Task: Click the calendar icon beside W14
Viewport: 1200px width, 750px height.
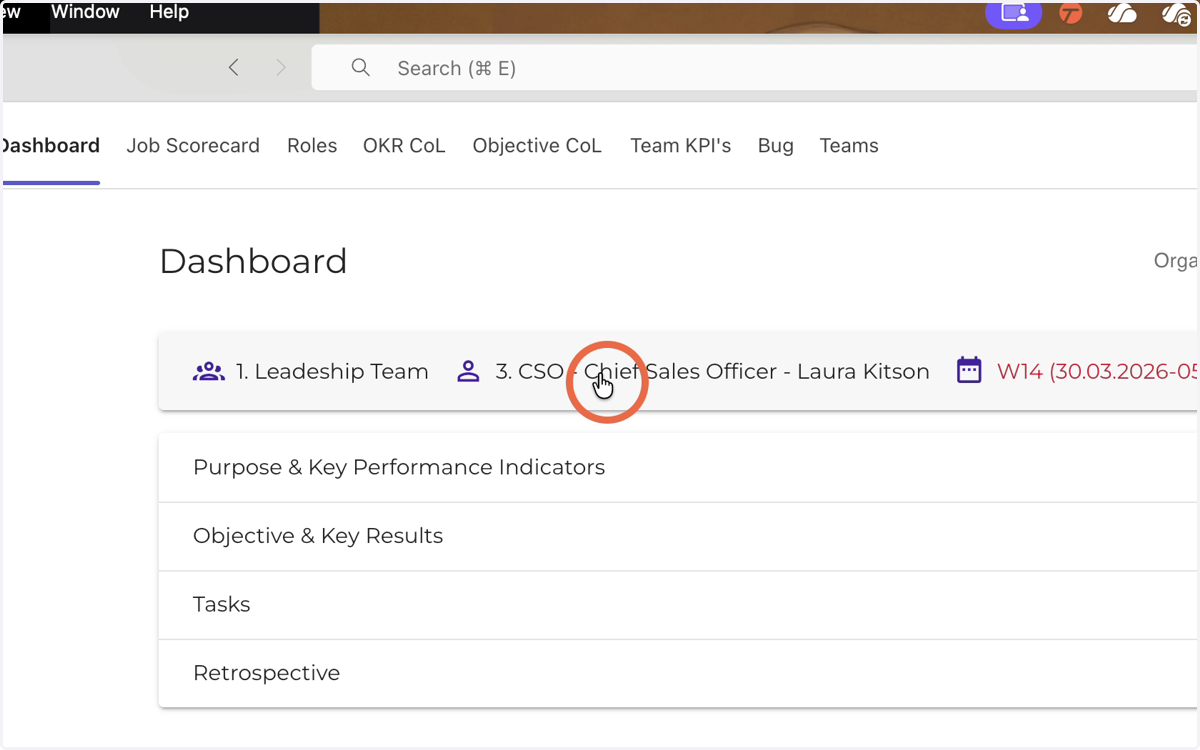Action: click(969, 371)
